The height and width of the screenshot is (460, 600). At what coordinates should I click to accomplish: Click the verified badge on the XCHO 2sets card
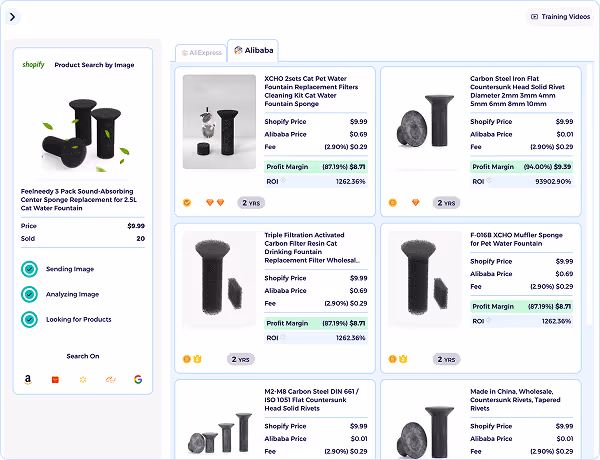(x=187, y=203)
